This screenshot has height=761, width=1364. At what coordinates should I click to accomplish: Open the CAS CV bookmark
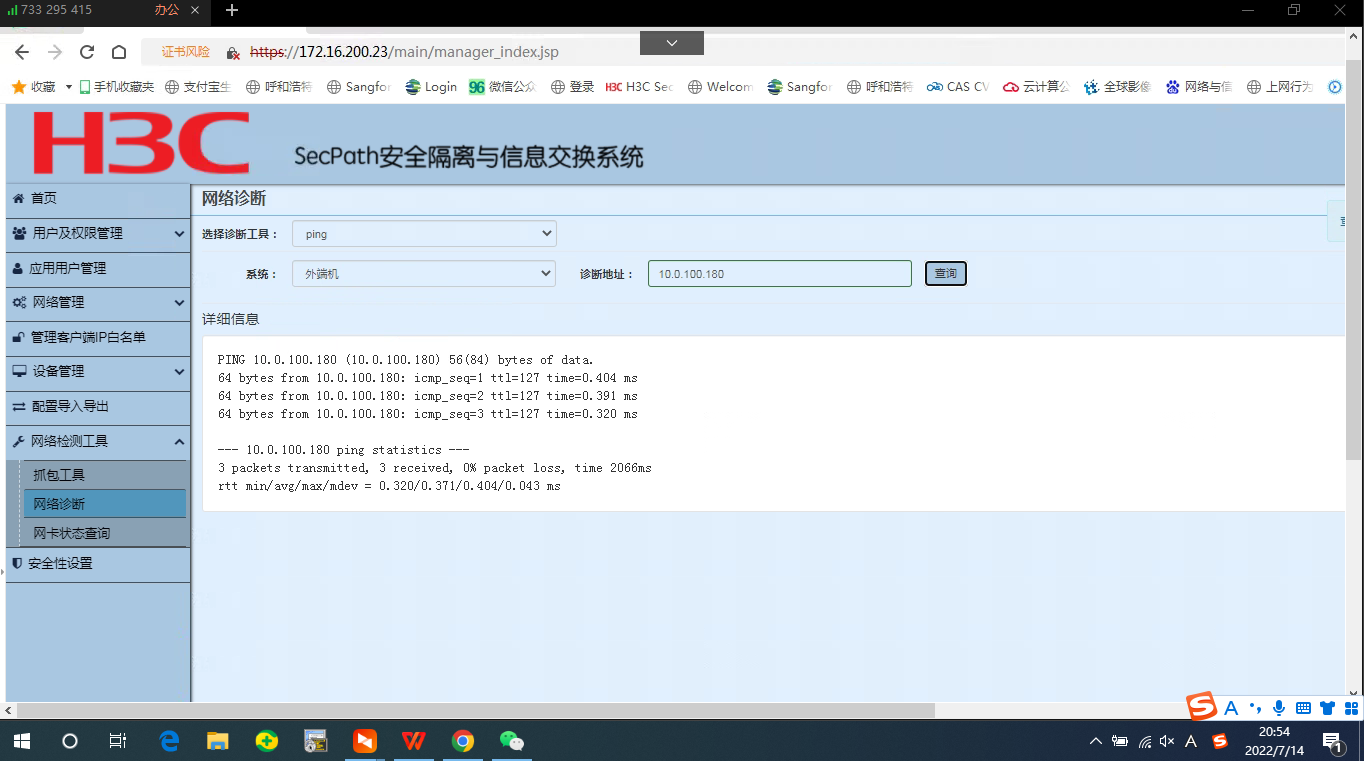click(x=957, y=87)
